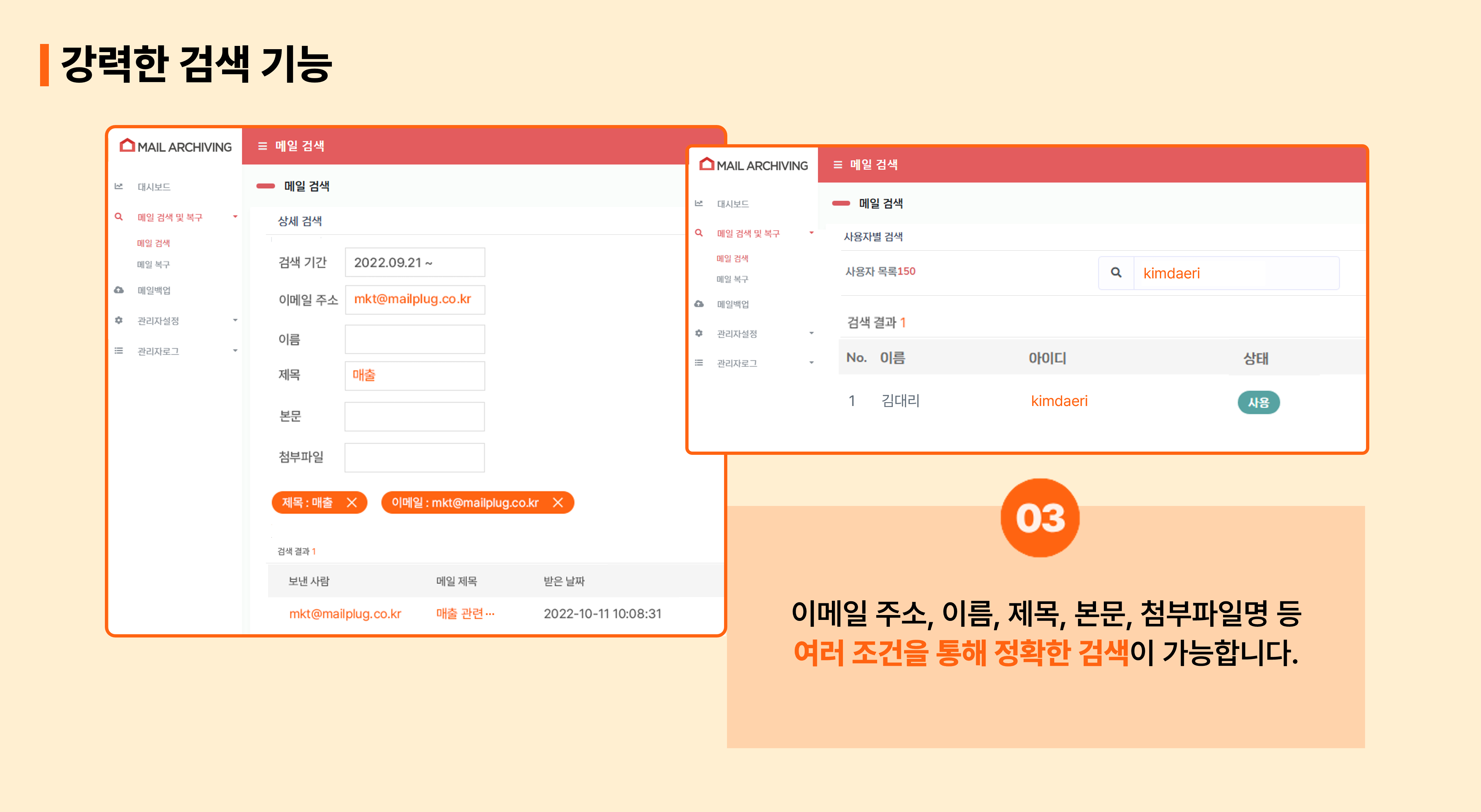Screen dimensions: 1481x812
Task: Click the list icon for 관리자로그 in left sidebar
Action: point(119,351)
